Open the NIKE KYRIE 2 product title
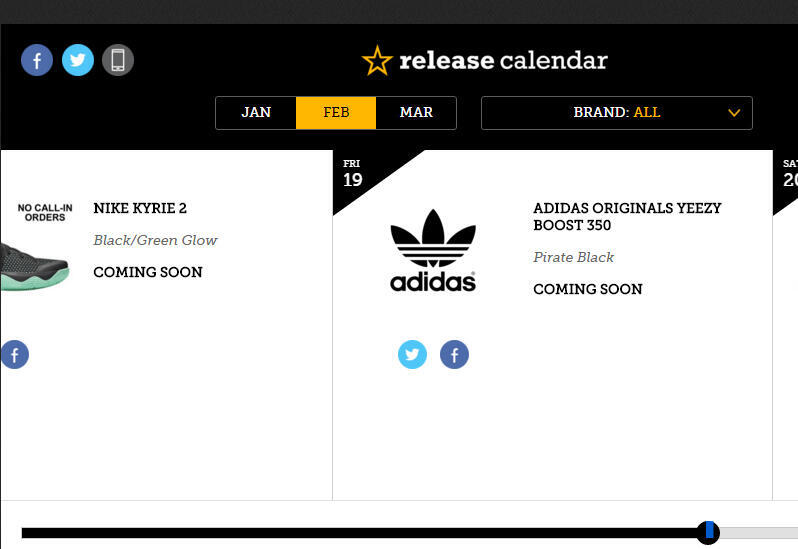Screen dimensions: 798x549 pyautogui.click(x=140, y=208)
